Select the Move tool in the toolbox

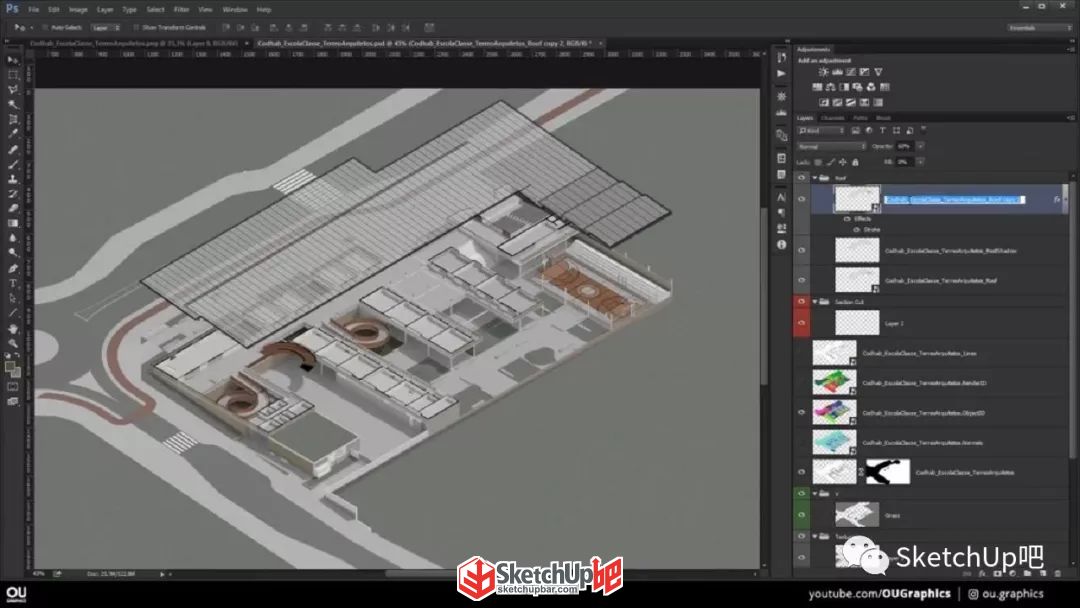(12, 61)
